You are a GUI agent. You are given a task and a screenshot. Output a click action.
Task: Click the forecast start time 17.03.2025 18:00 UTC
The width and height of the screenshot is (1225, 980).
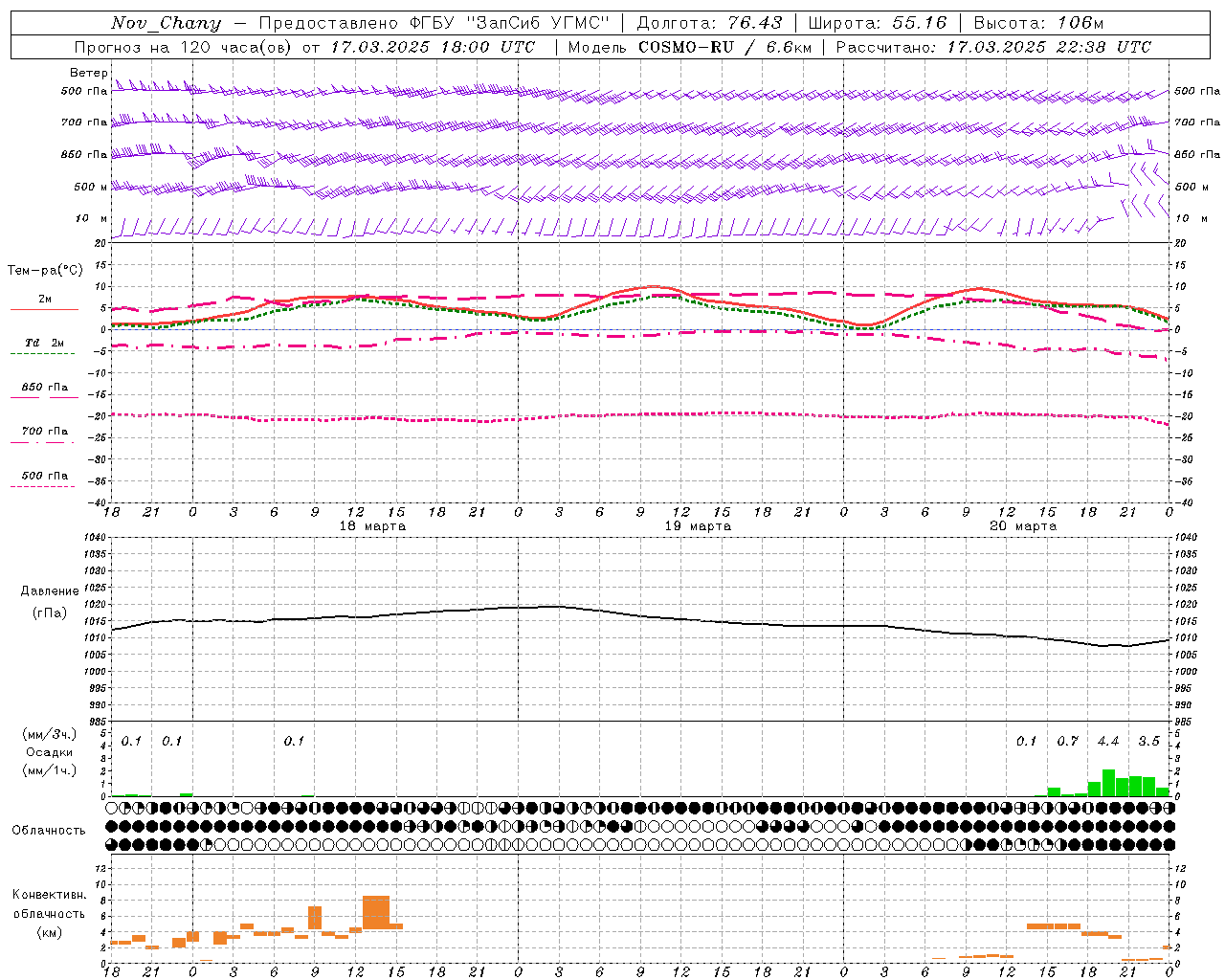433,47
